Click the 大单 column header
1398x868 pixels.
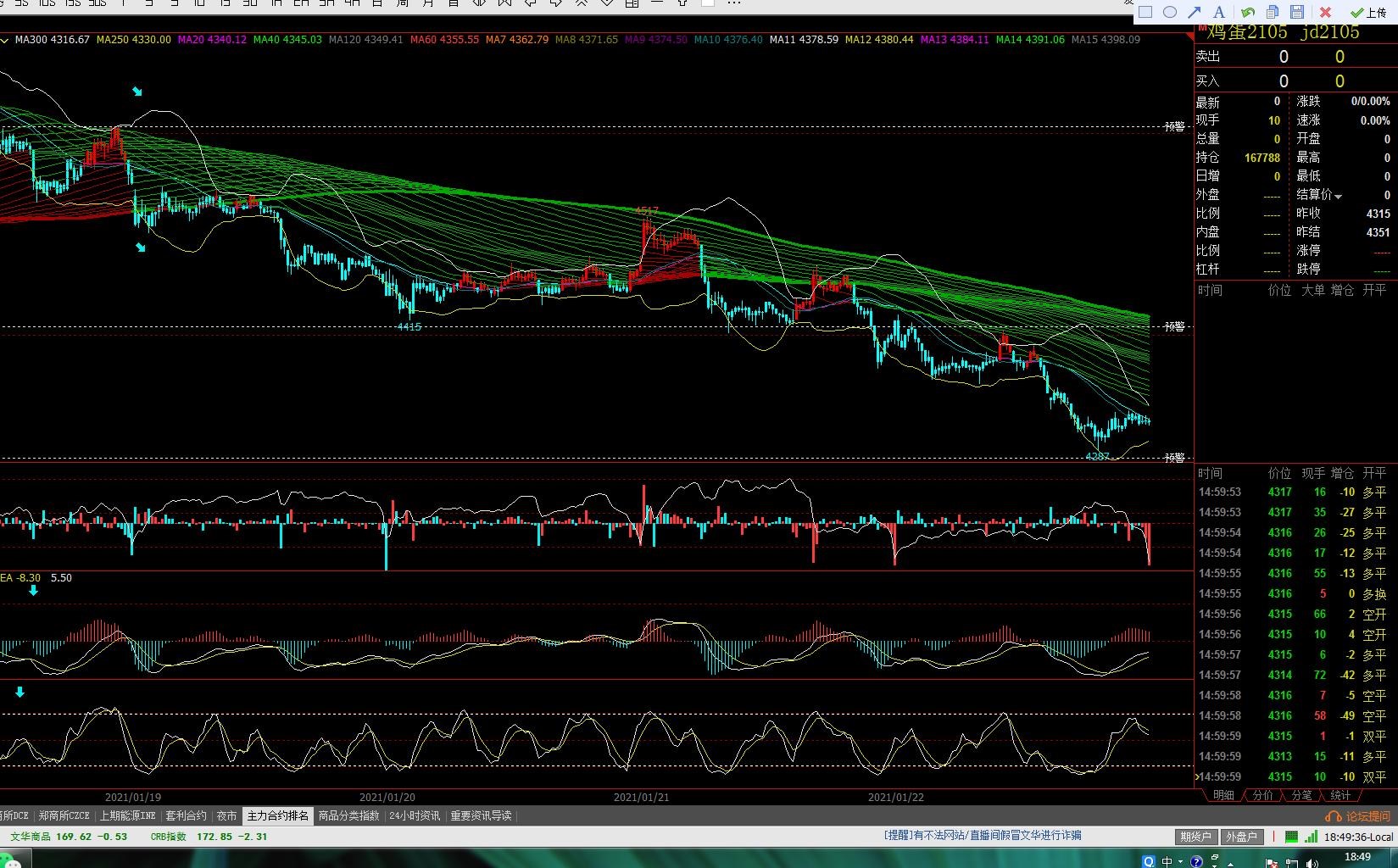(x=1313, y=290)
